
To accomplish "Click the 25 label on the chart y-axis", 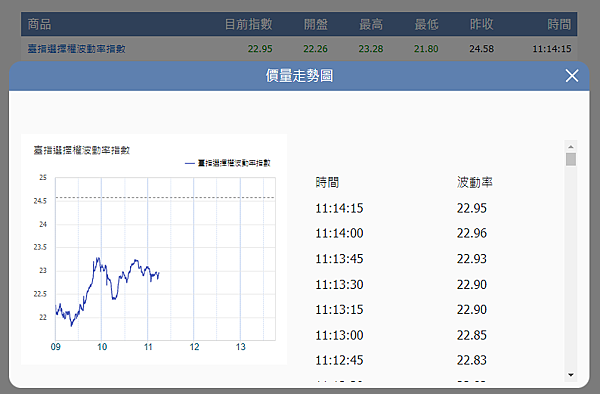I will tap(43, 177).
